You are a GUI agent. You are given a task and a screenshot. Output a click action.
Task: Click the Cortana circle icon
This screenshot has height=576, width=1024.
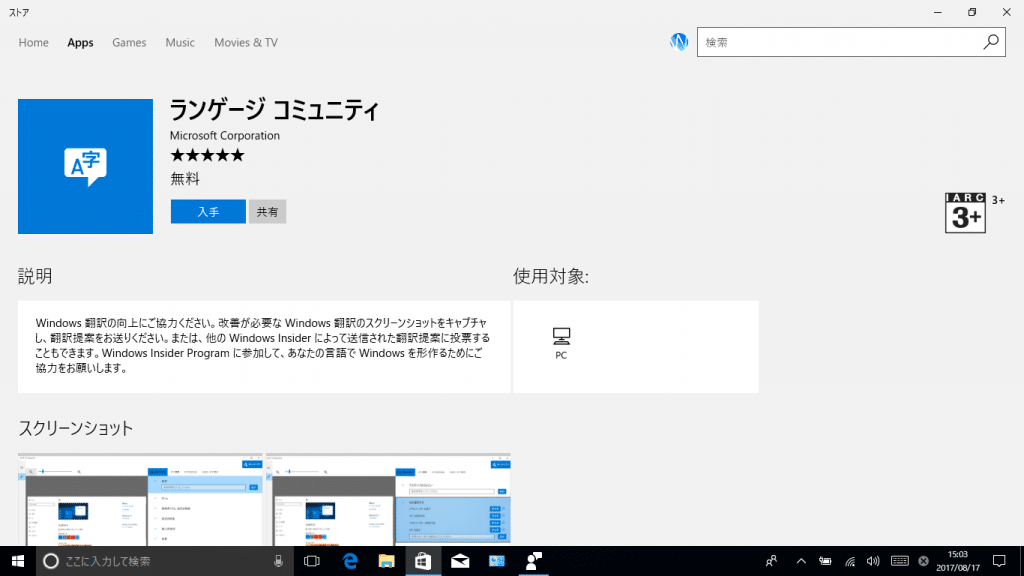(50, 561)
